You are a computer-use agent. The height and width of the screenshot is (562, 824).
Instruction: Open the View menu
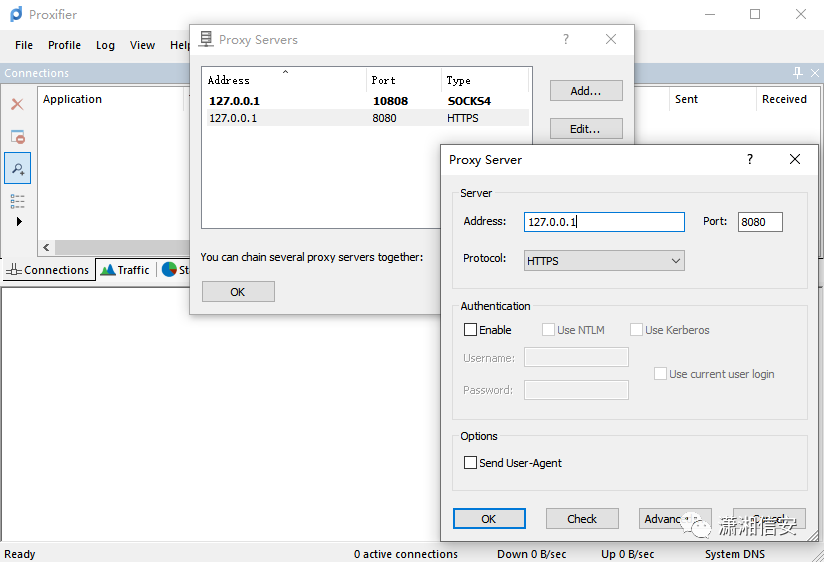coord(142,45)
